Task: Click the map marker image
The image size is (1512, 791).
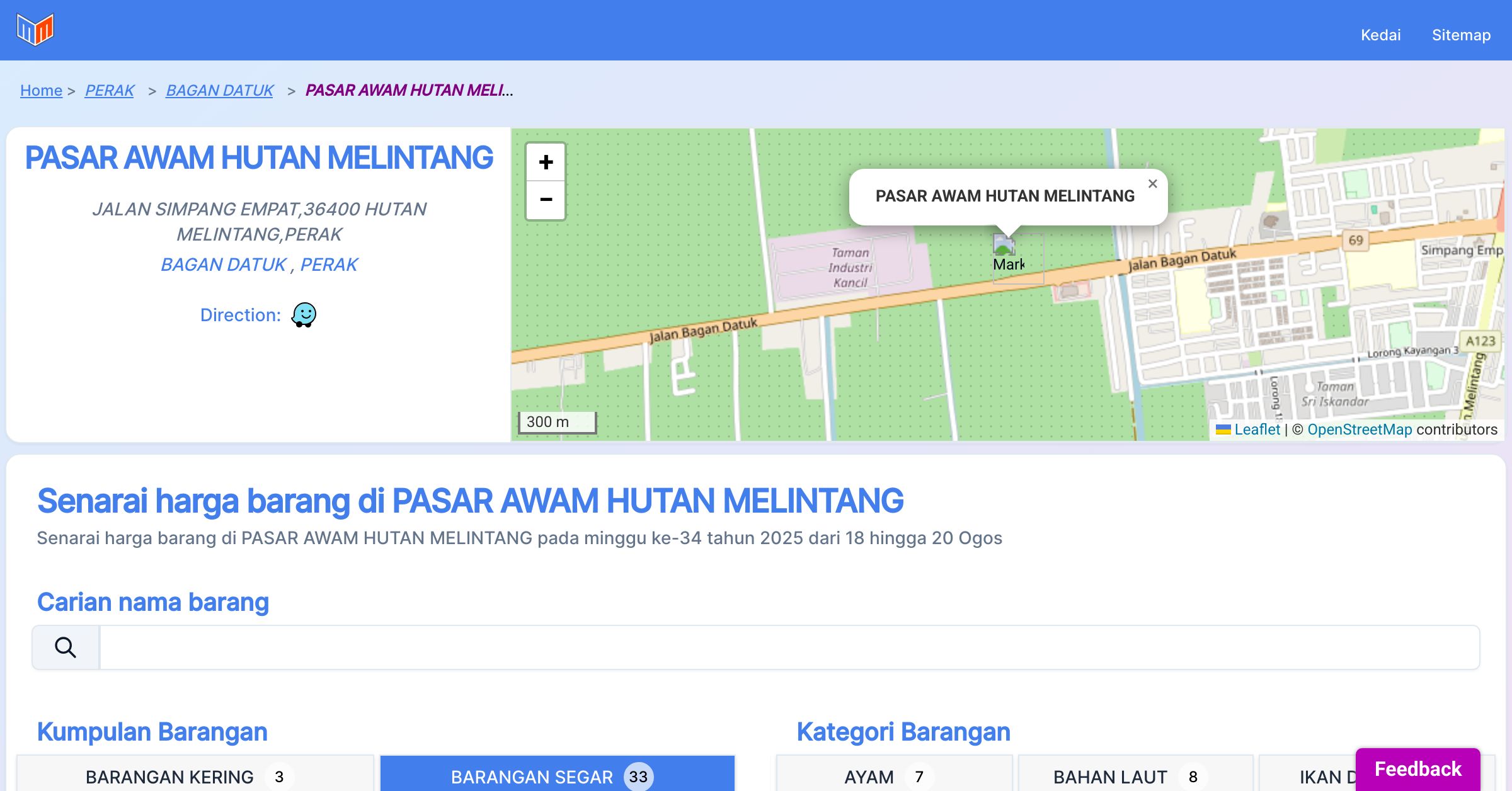Action: point(1004,244)
